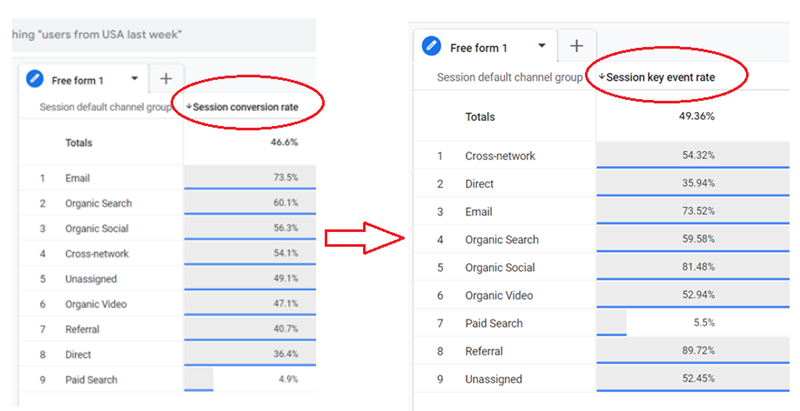This screenshot has height=411, width=800.
Task: Click left Session default channel group header
Action: click(106, 105)
